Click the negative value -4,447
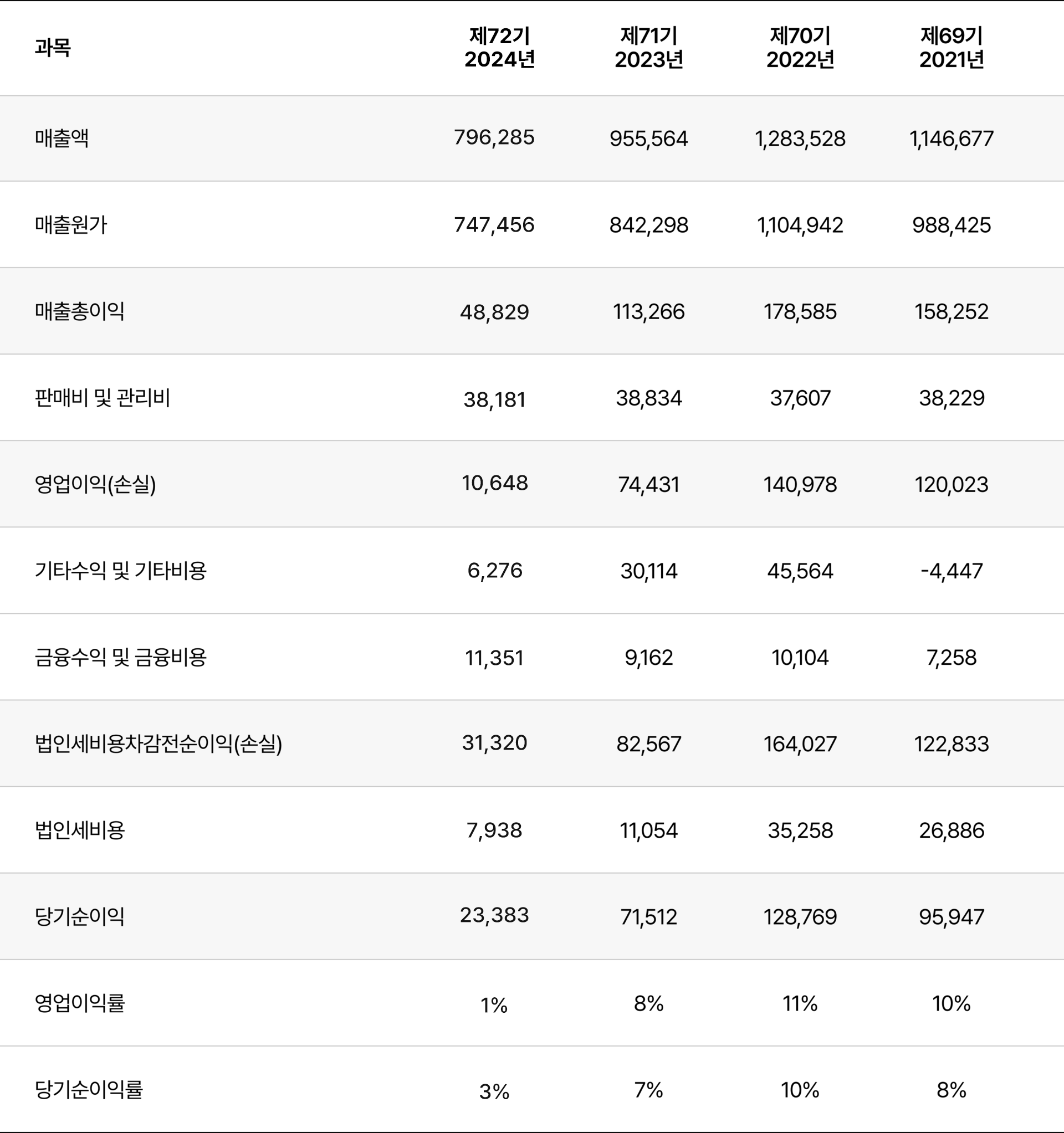 (952, 571)
